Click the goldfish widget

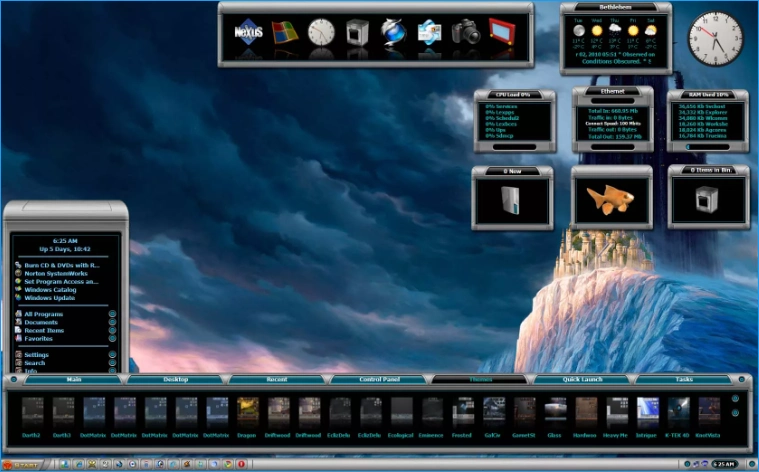[611, 199]
